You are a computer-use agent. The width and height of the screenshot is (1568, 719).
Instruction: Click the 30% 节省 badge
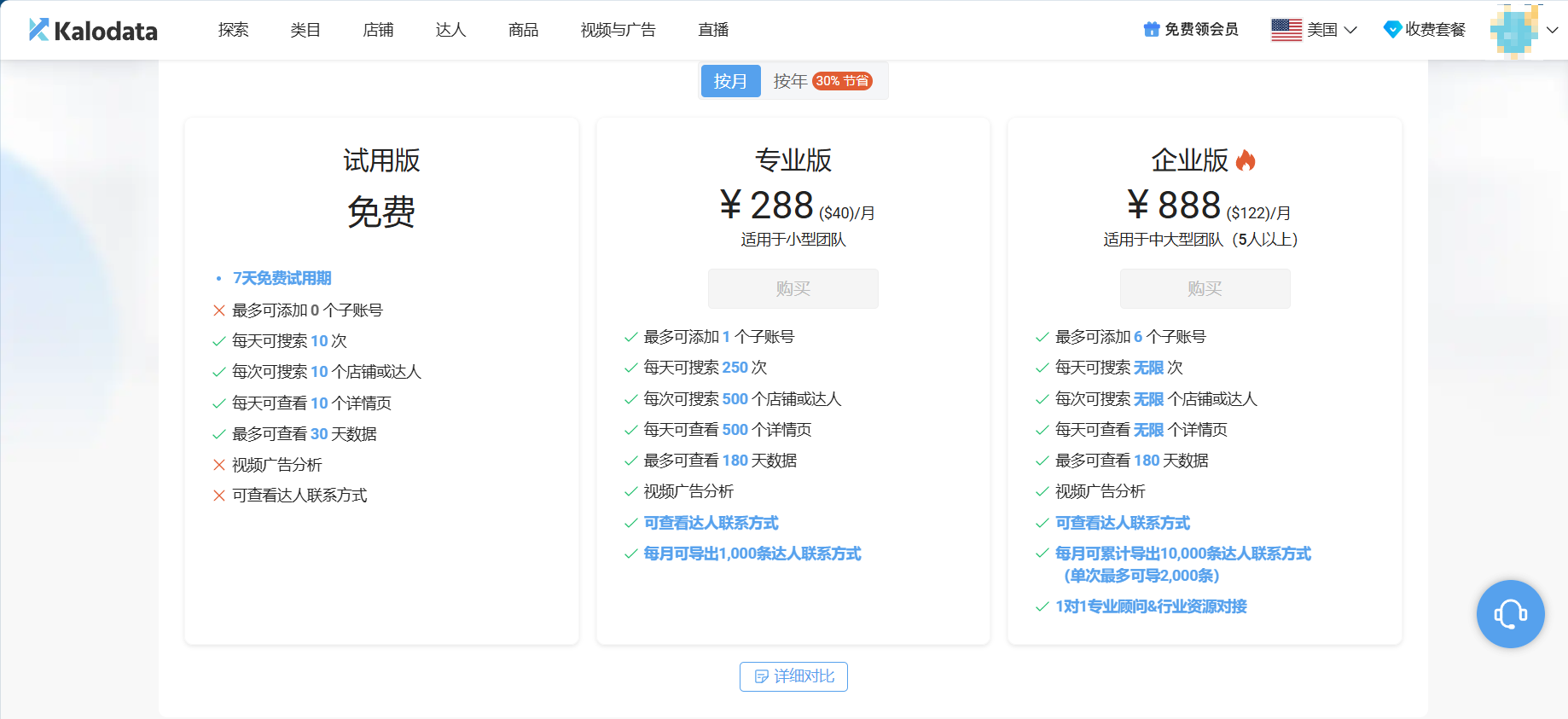pos(842,81)
